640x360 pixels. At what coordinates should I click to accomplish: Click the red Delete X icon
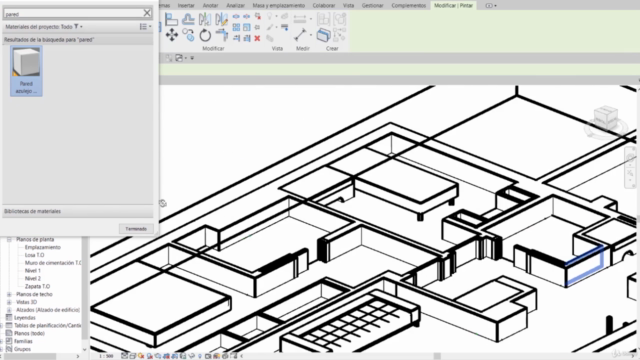(x=257, y=38)
